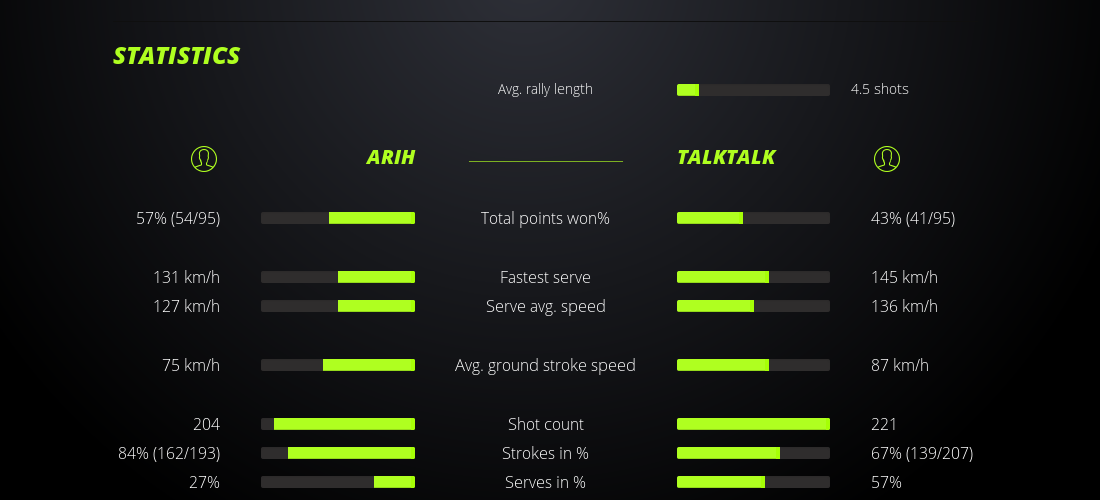Select the Total points won% label
The image size is (1100, 500).
tap(545, 218)
